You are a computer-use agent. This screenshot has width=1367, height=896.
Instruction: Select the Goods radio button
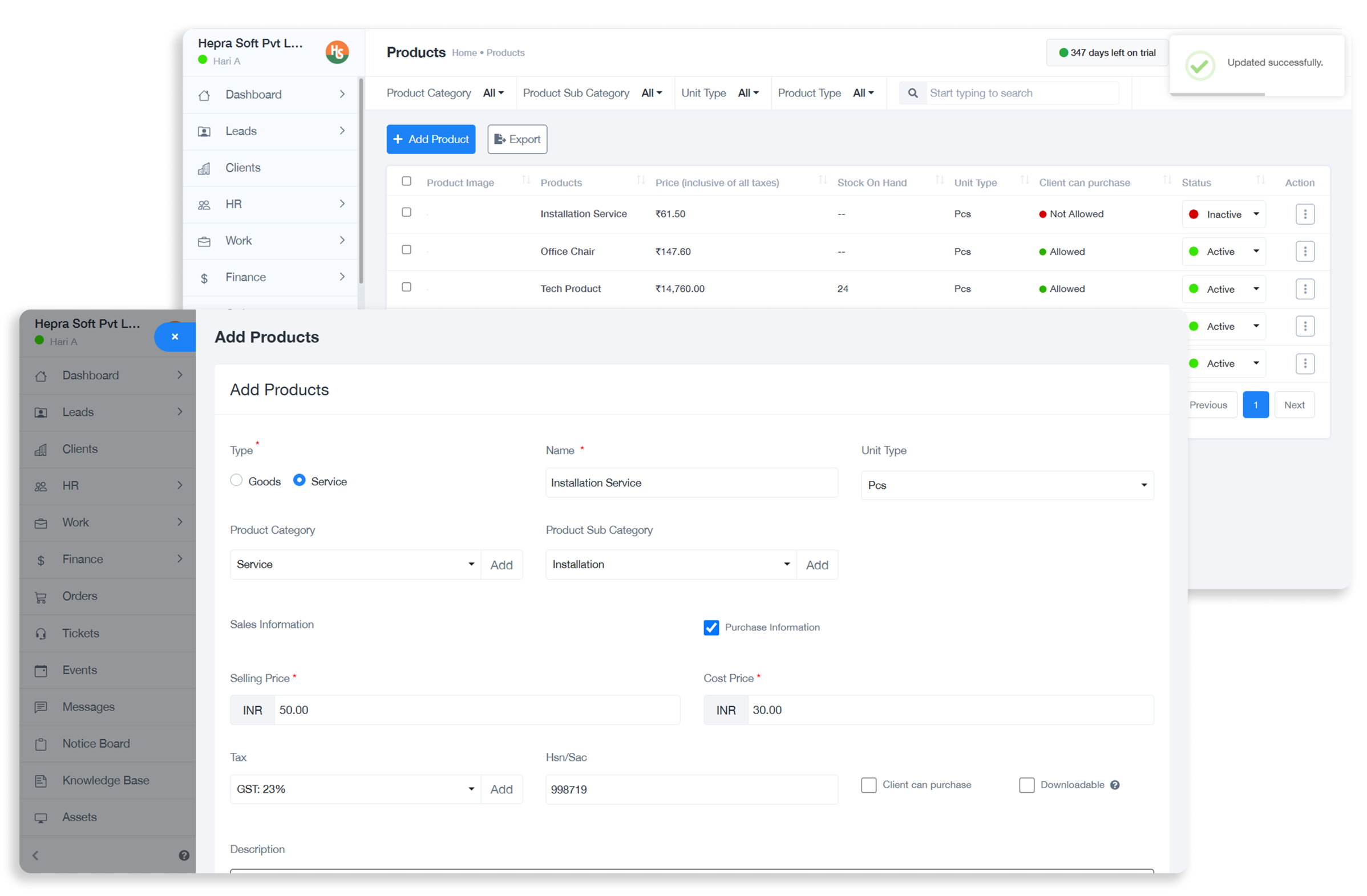click(236, 480)
